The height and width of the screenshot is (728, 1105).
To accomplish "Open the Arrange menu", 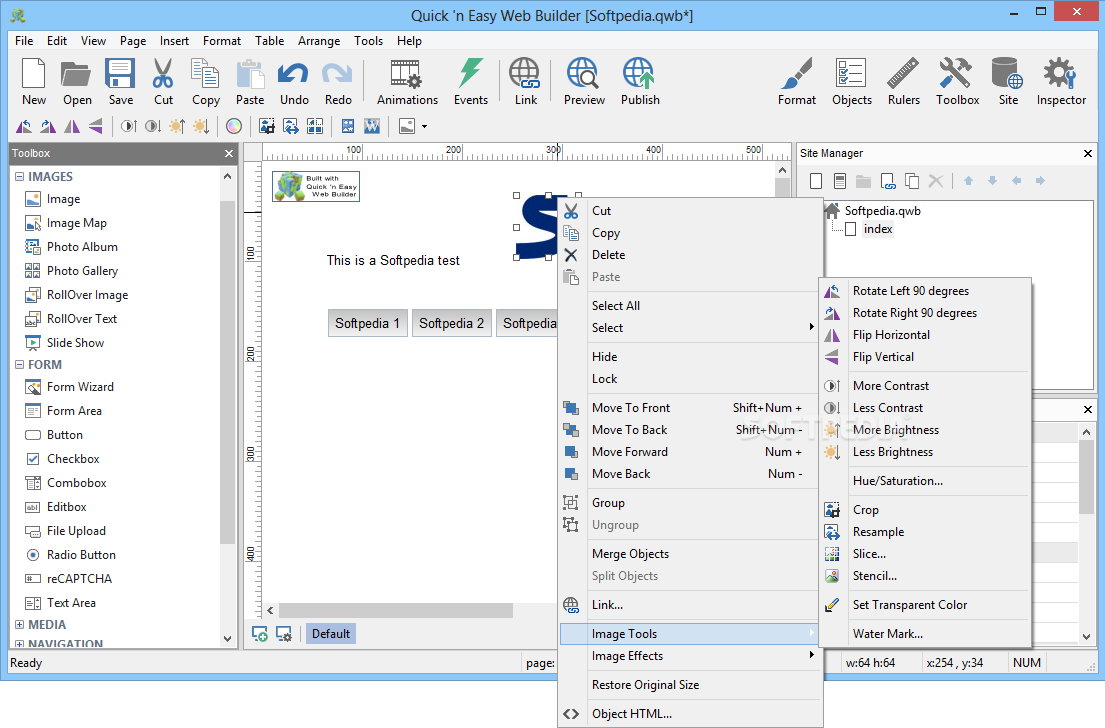I will coord(319,41).
